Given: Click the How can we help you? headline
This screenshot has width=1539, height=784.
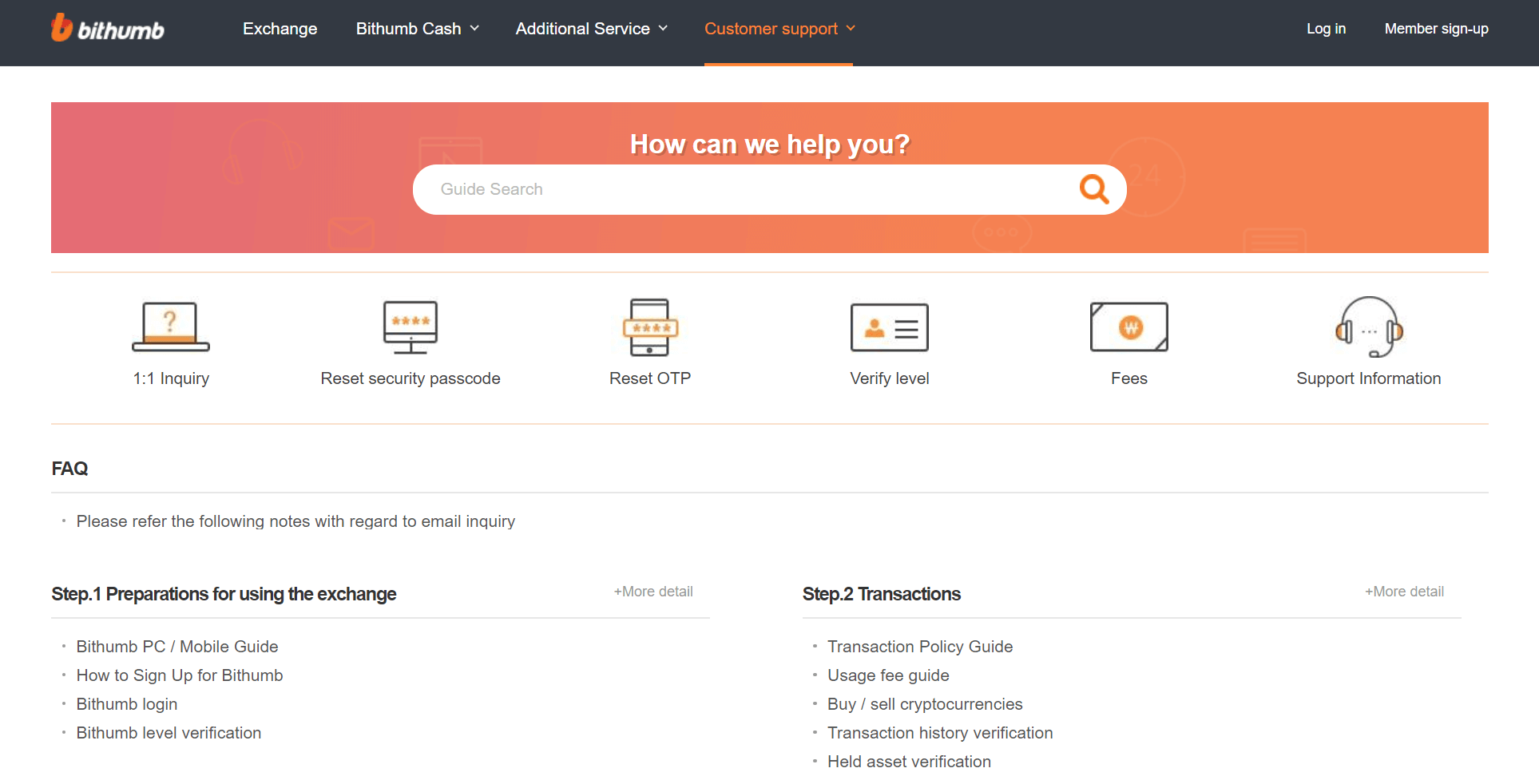Looking at the screenshot, I should click(770, 145).
